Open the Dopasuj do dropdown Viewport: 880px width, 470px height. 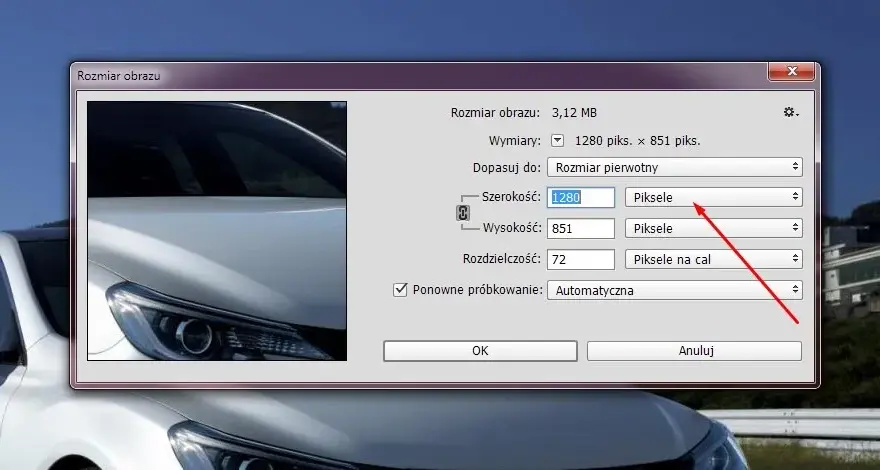point(675,167)
